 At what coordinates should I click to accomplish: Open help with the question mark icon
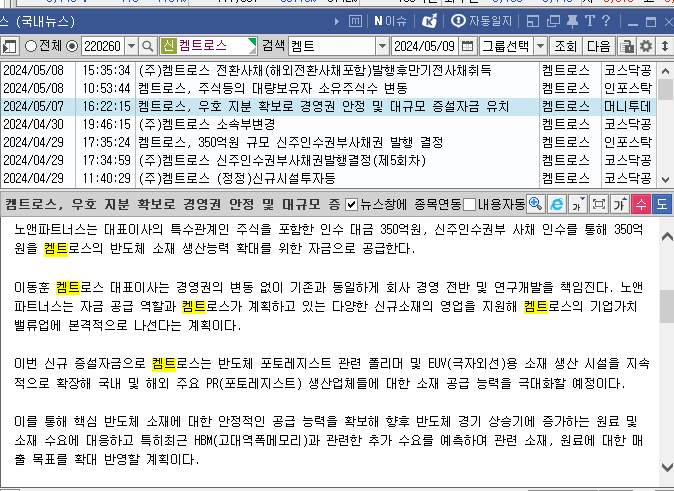click(606, 21)
